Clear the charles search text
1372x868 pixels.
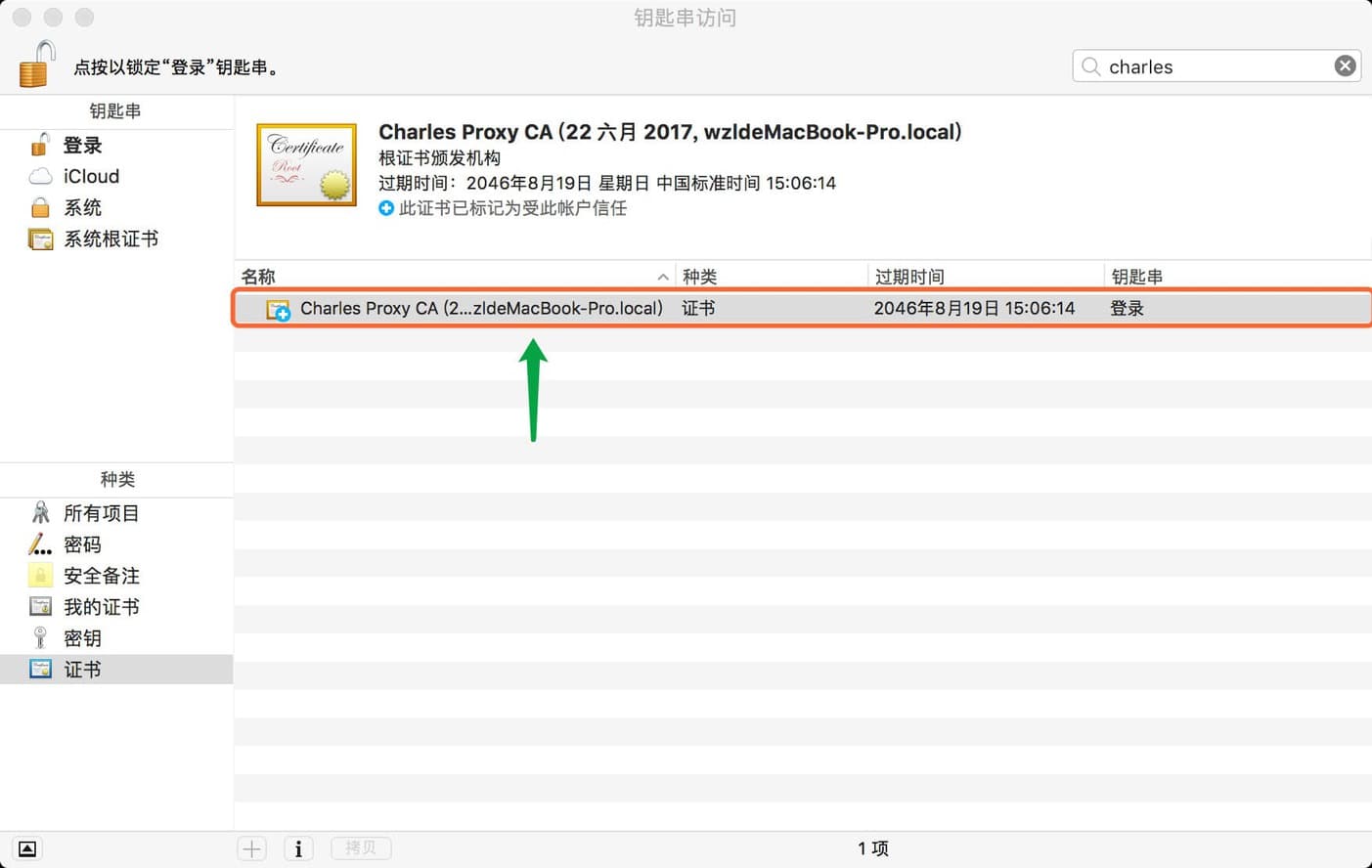(1345, 65)
